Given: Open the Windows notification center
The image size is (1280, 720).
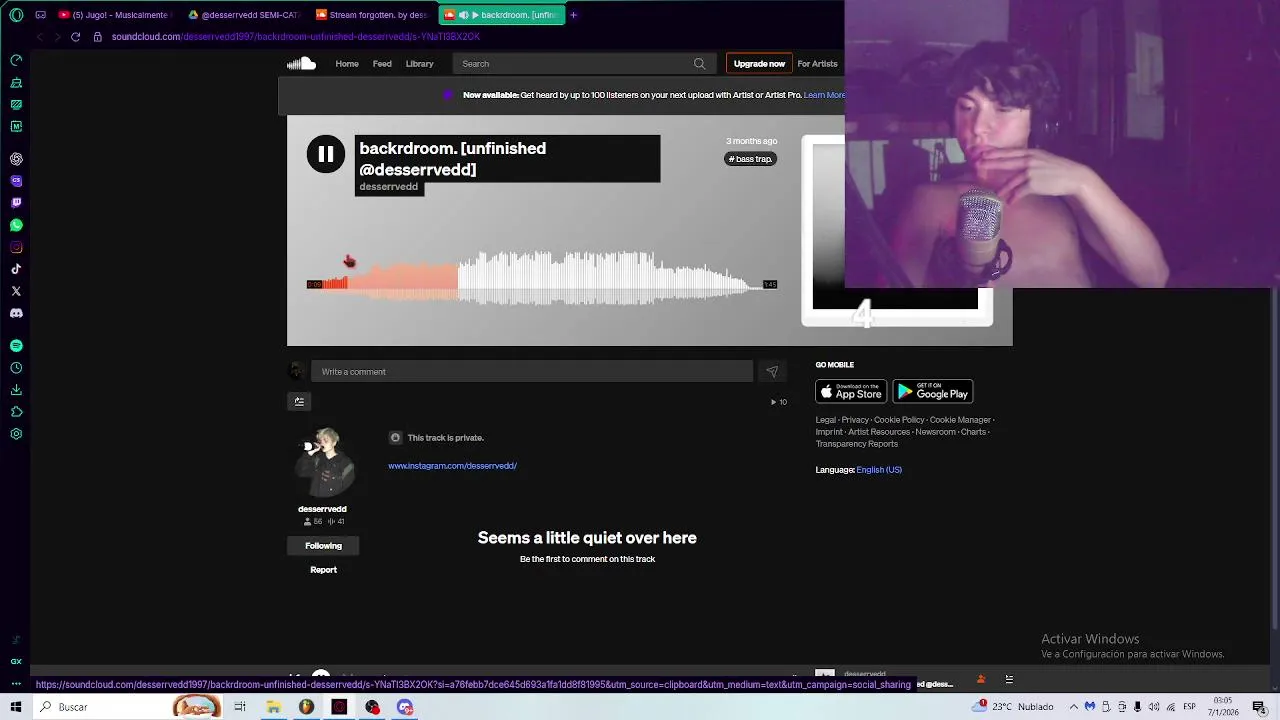Looking at the screenshot, I should tap(1259, 707).
